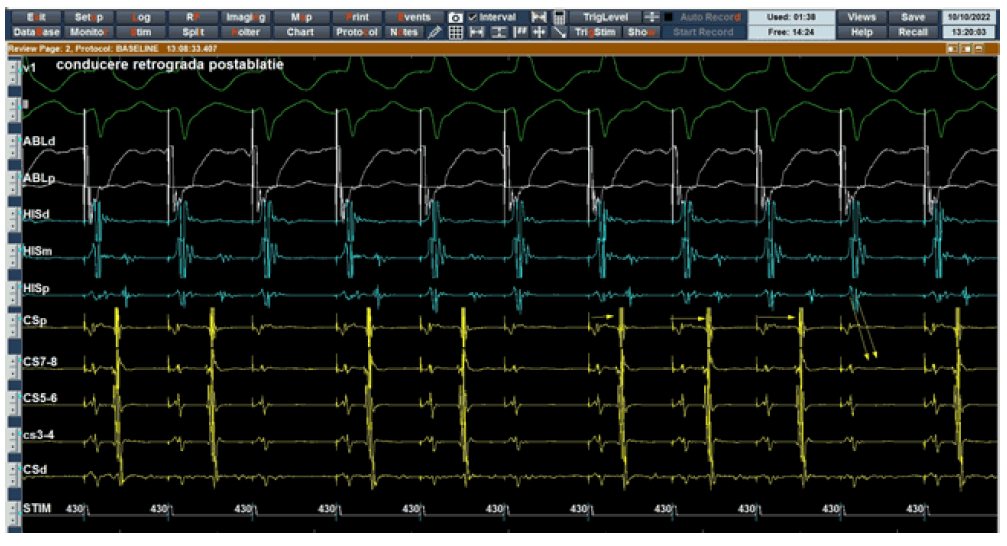Image resolution: width=1007 pixels, height=546 pixels.
Task: Click the bowtie-shaped icon next to Interval
Action: pos(539,17)
